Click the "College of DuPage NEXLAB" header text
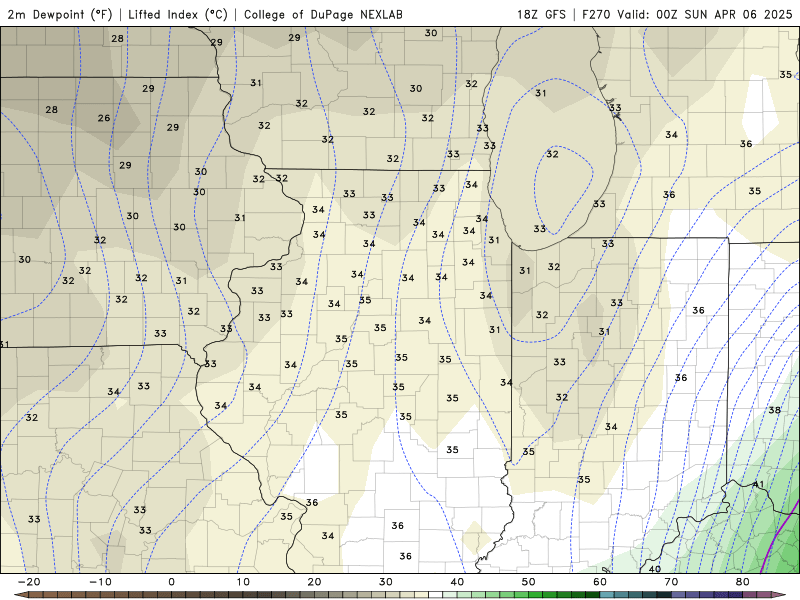 [x=323, y=14]
